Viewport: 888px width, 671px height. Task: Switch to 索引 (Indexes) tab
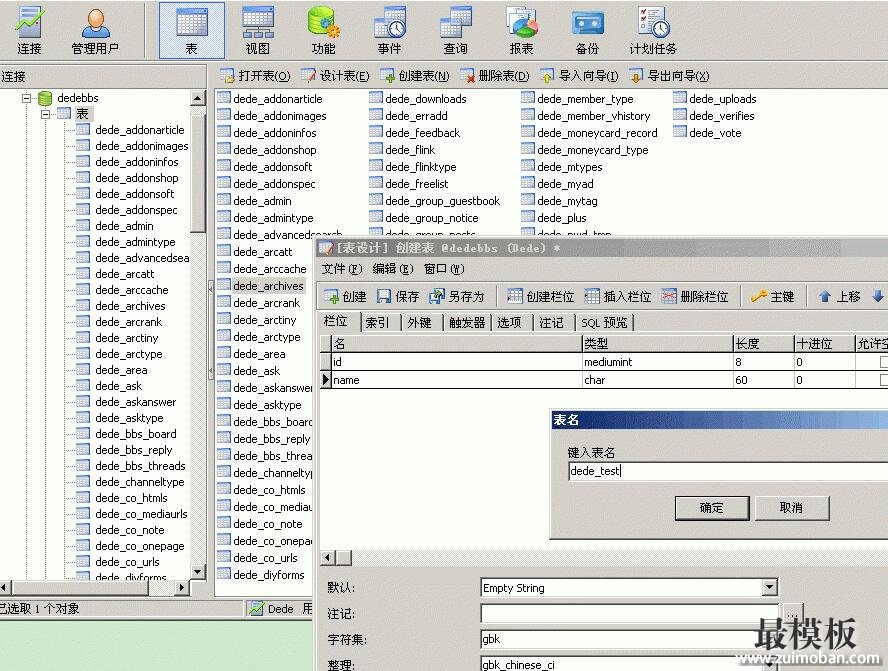(377, 323)
